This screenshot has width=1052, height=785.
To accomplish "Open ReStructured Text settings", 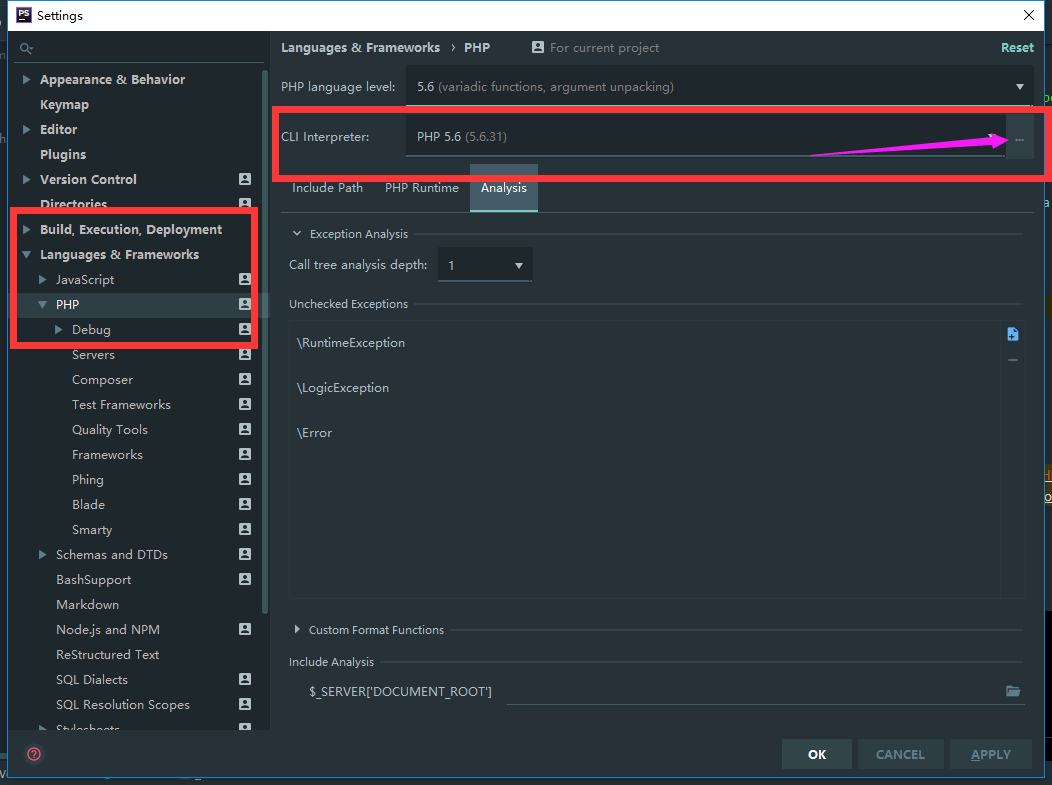I will tap(107, 654).
